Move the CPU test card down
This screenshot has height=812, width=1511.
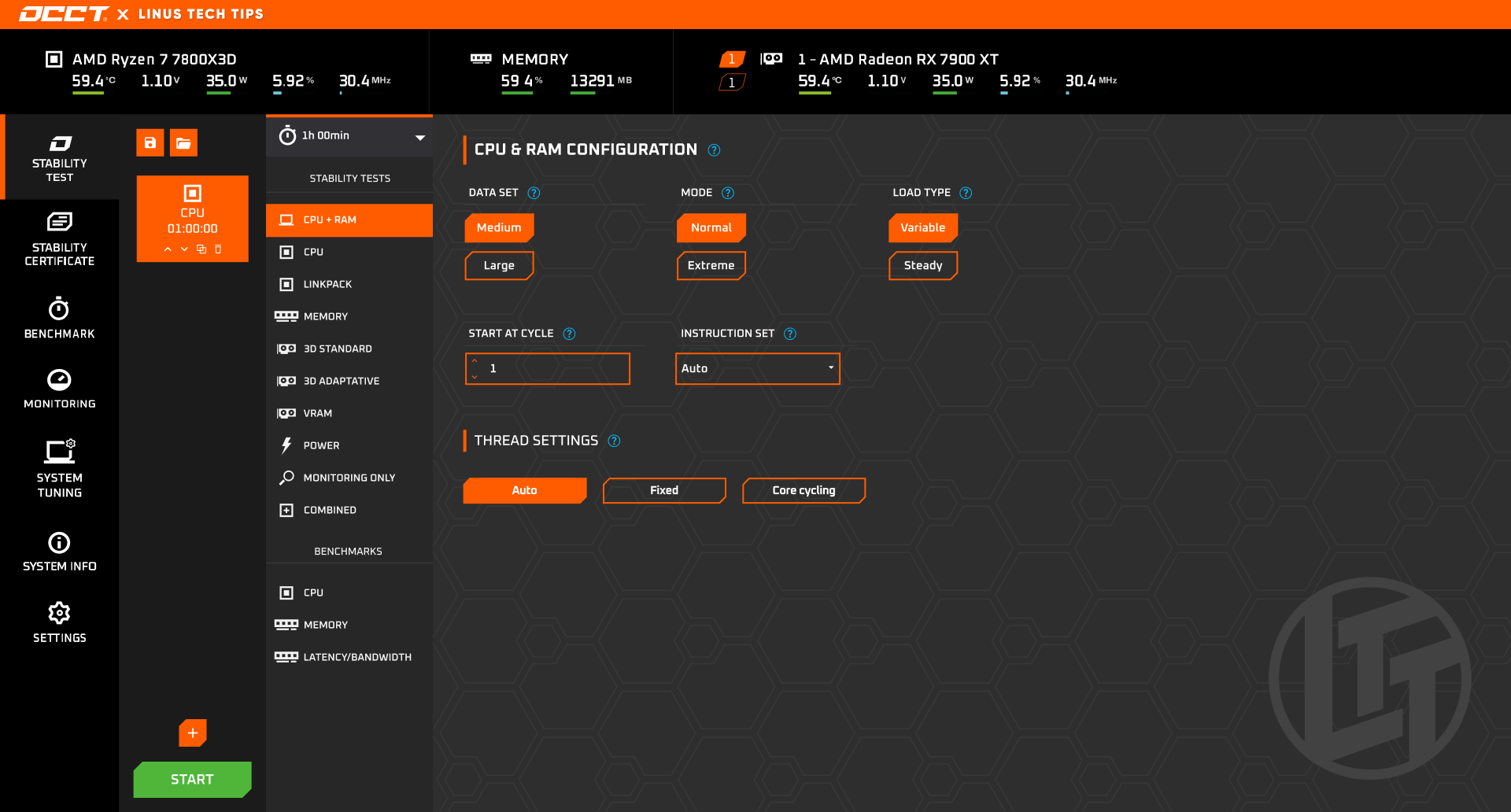184,249
